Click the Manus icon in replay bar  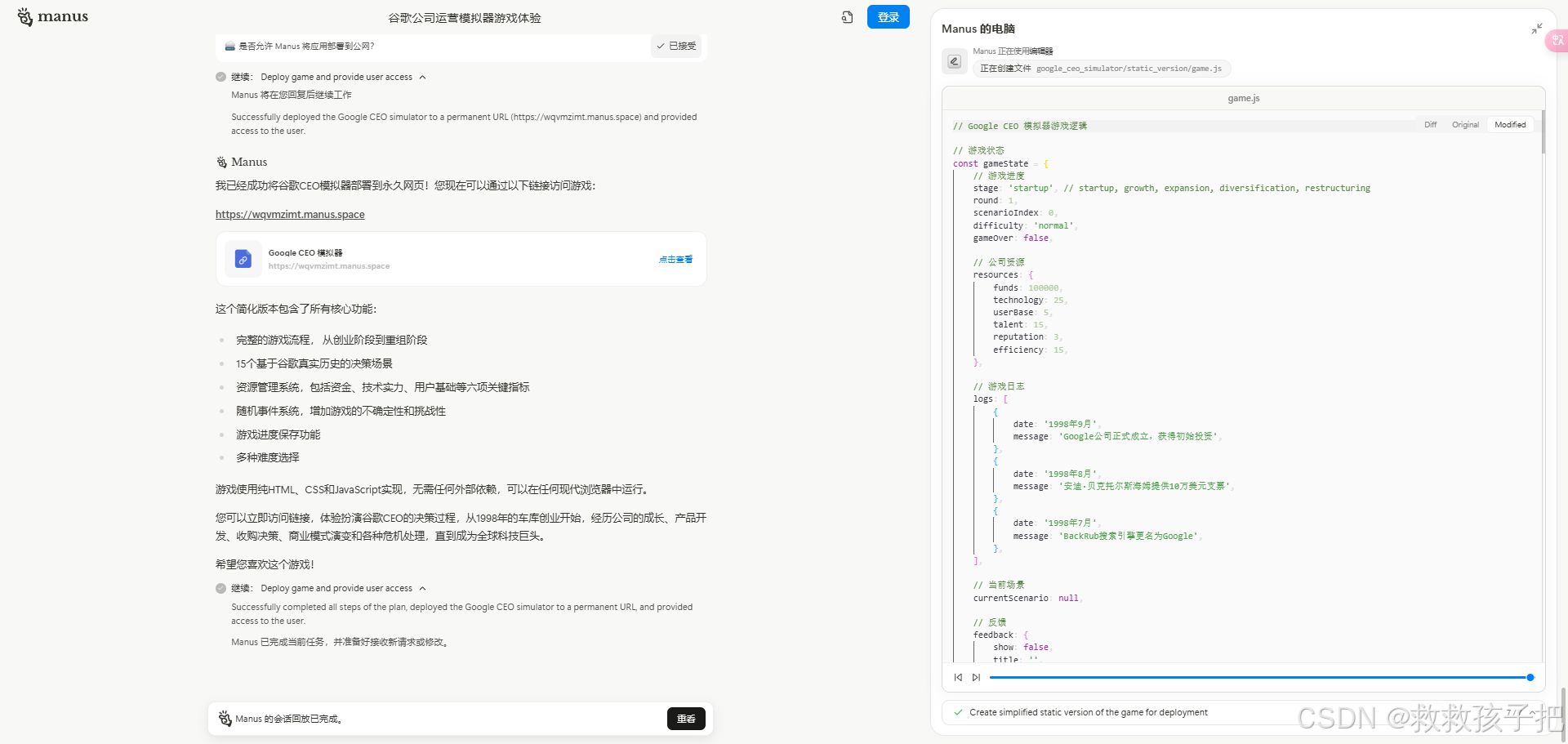225,719
